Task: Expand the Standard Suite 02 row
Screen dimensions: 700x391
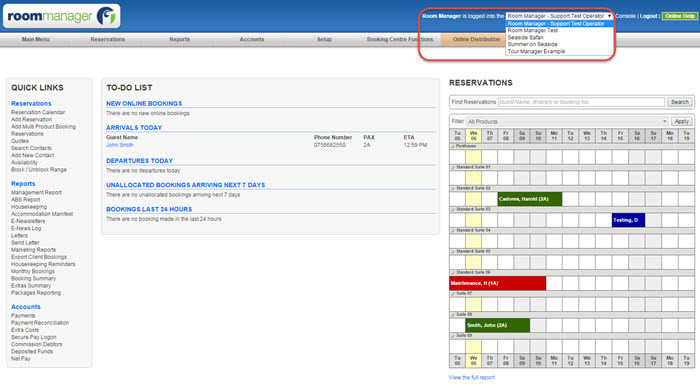Action: click(453, 188)
